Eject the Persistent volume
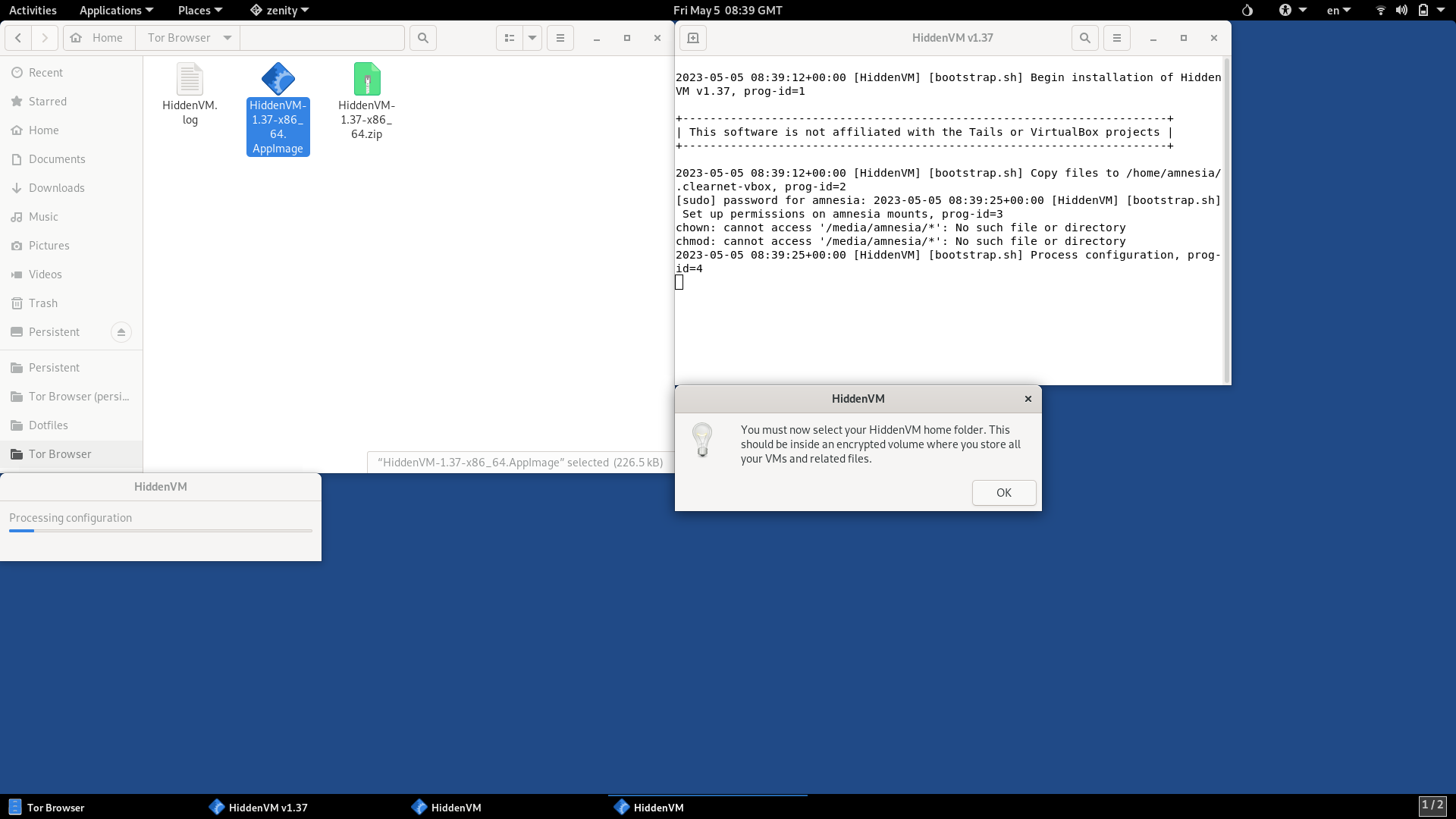Viewport: 1456px width, 819px height. (121, 332)
